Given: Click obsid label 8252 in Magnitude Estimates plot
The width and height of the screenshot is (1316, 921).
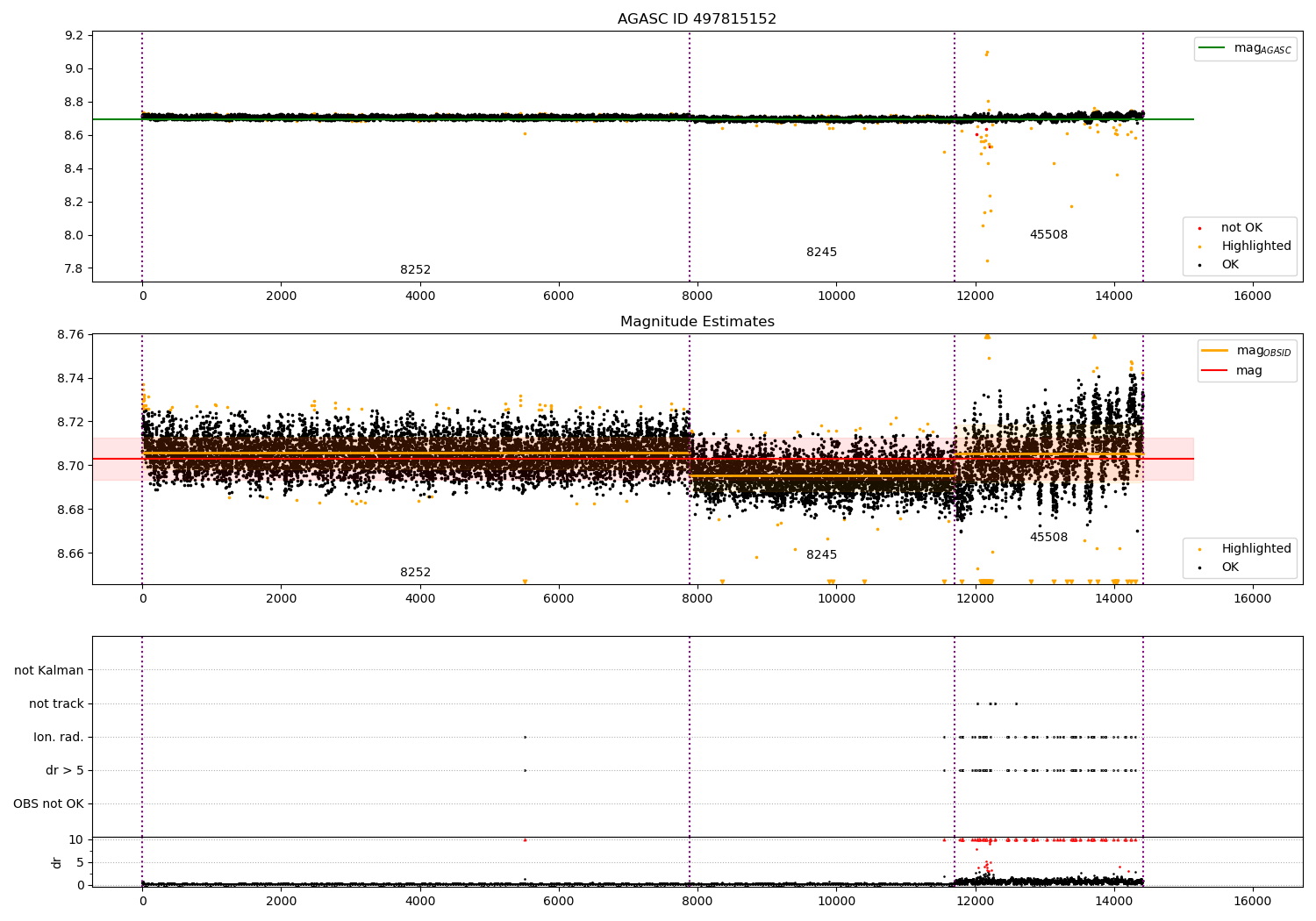Looking at the screenshot, I should pyautogui.click(x=415, y=573).
